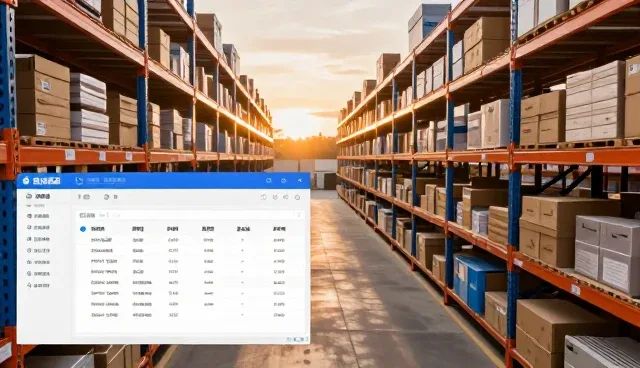Click the first right-side toolbar refresh icon
Viewport: 640px width, 368px height.
[264, 197]
